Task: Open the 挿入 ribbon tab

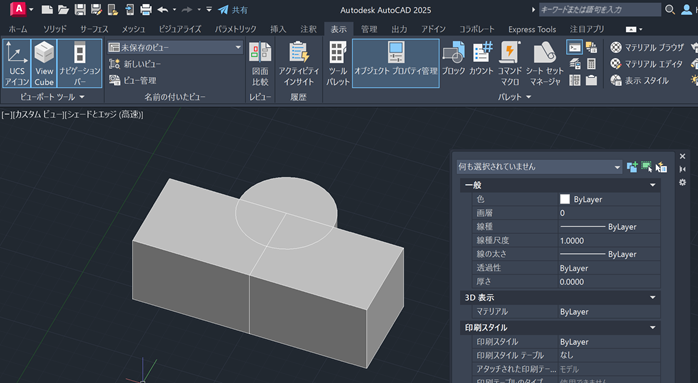Action: [x=278, y=29]
